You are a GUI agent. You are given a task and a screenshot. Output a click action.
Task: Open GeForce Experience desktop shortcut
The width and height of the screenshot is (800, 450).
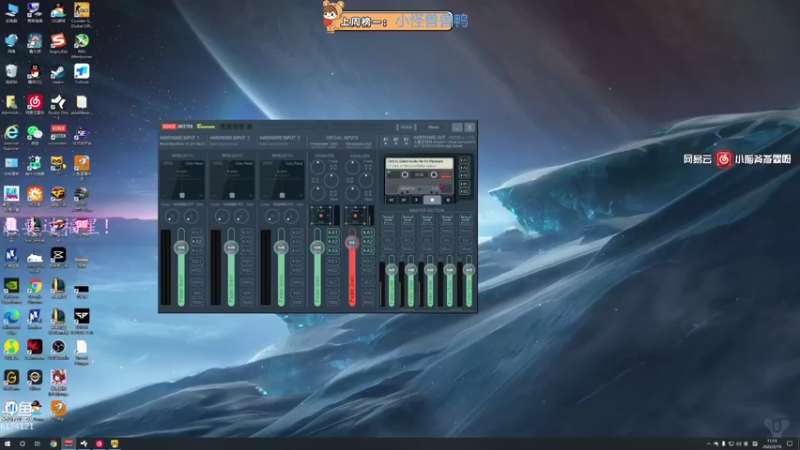[x=11, y=291]
